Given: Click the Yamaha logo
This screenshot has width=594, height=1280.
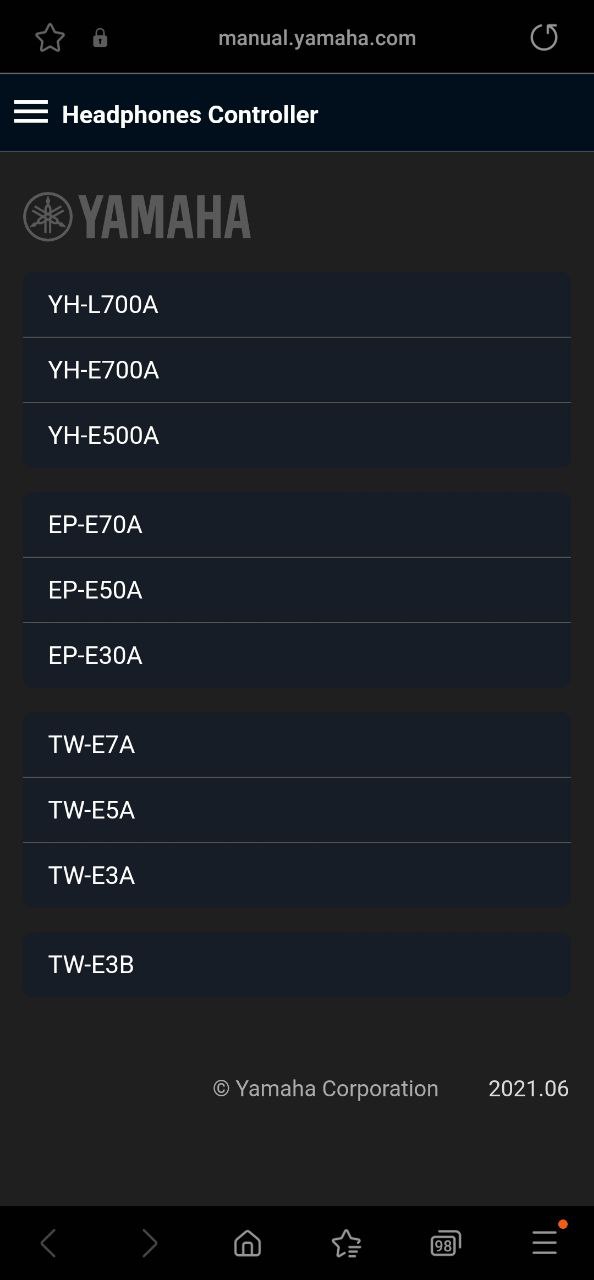Looking at the screenshot, I should [x=137, y=217].
